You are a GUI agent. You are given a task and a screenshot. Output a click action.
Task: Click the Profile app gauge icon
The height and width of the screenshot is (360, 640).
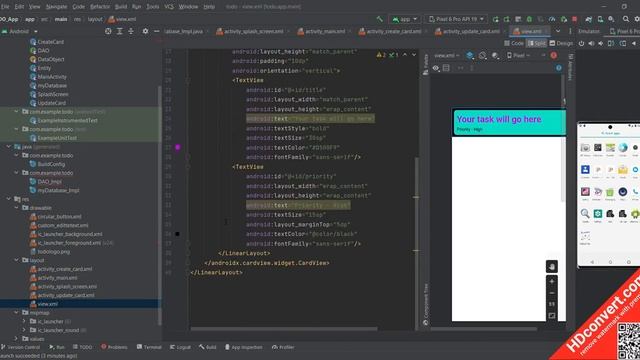point(552,19)
